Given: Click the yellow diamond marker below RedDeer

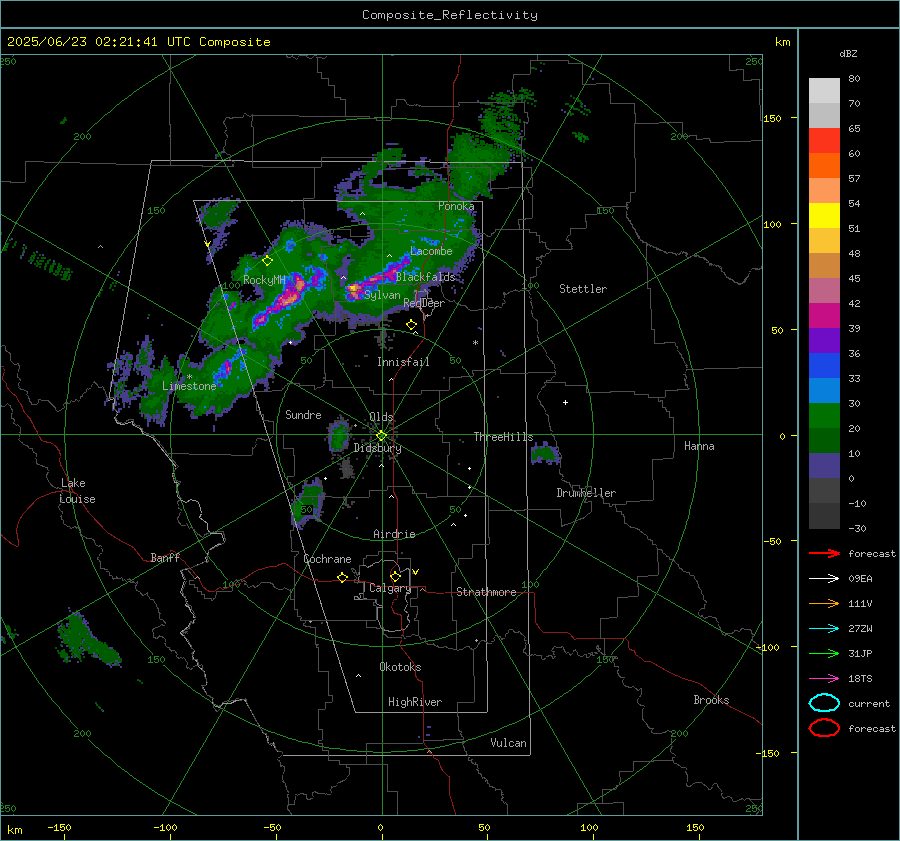Looking at the screenshot, I should coord(412,325).
